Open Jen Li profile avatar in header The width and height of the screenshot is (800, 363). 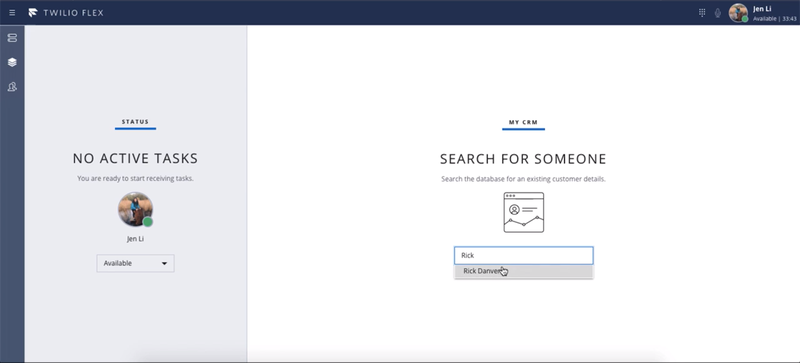pyautogui.click(x=738, y=13)
